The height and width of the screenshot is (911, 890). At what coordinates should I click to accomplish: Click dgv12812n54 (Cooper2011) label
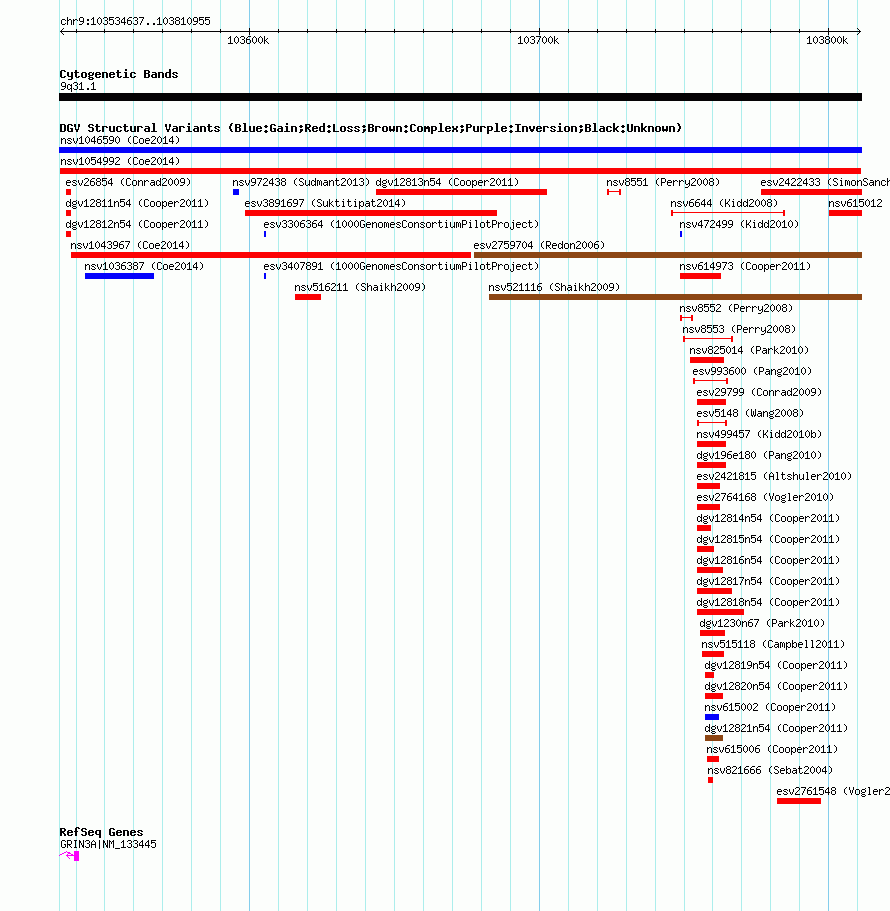(x=137, y=224)
